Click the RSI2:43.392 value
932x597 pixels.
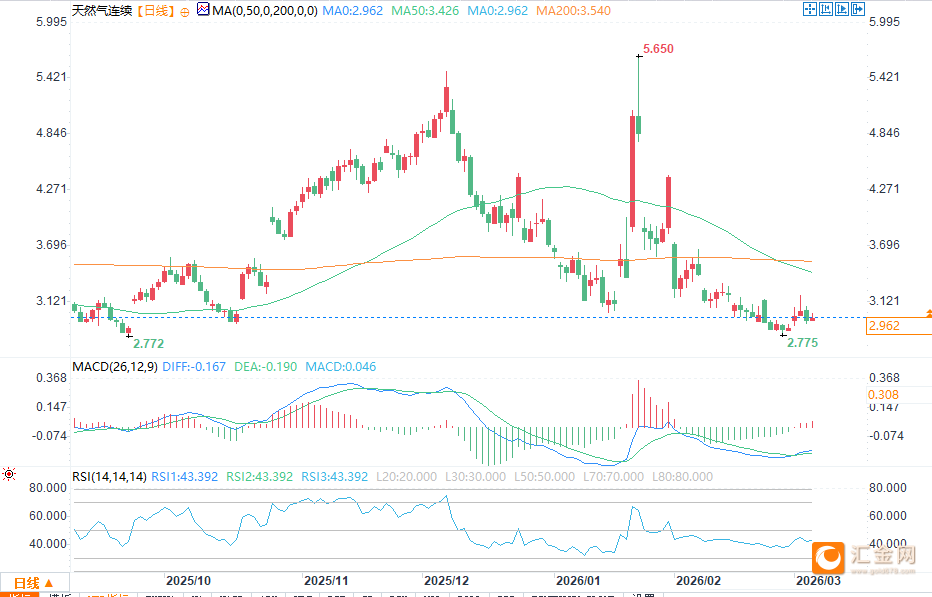[260, 476]
